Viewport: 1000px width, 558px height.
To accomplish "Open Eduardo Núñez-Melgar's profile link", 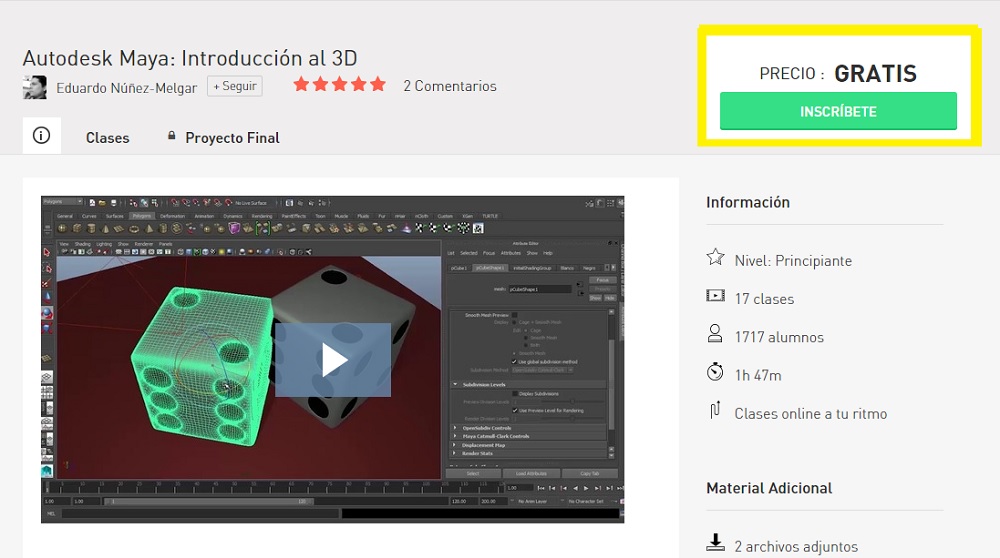I will tap(126, 88).
